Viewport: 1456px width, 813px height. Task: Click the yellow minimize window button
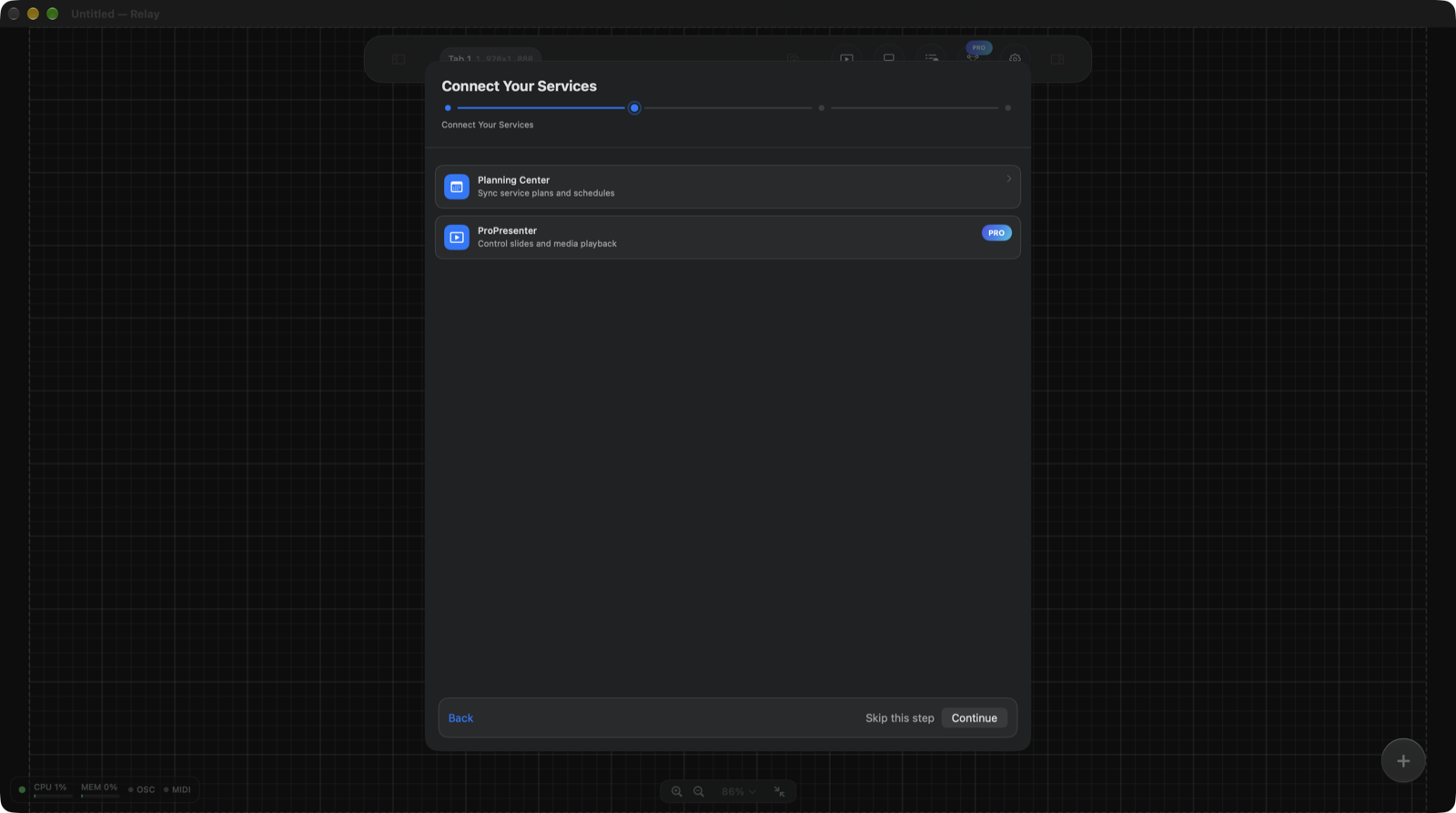tap(33, 14)
